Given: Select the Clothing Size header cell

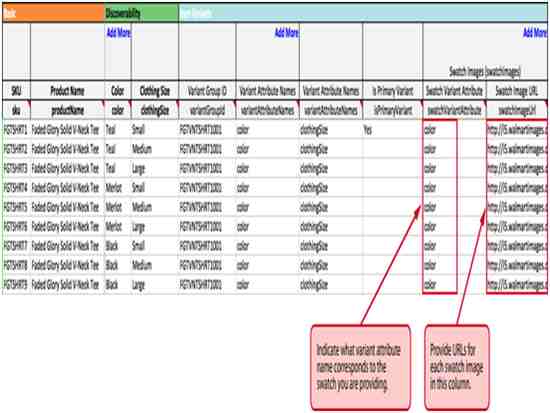Looking at the screenshot, I should pyautogui.click(x=155, y=91).
